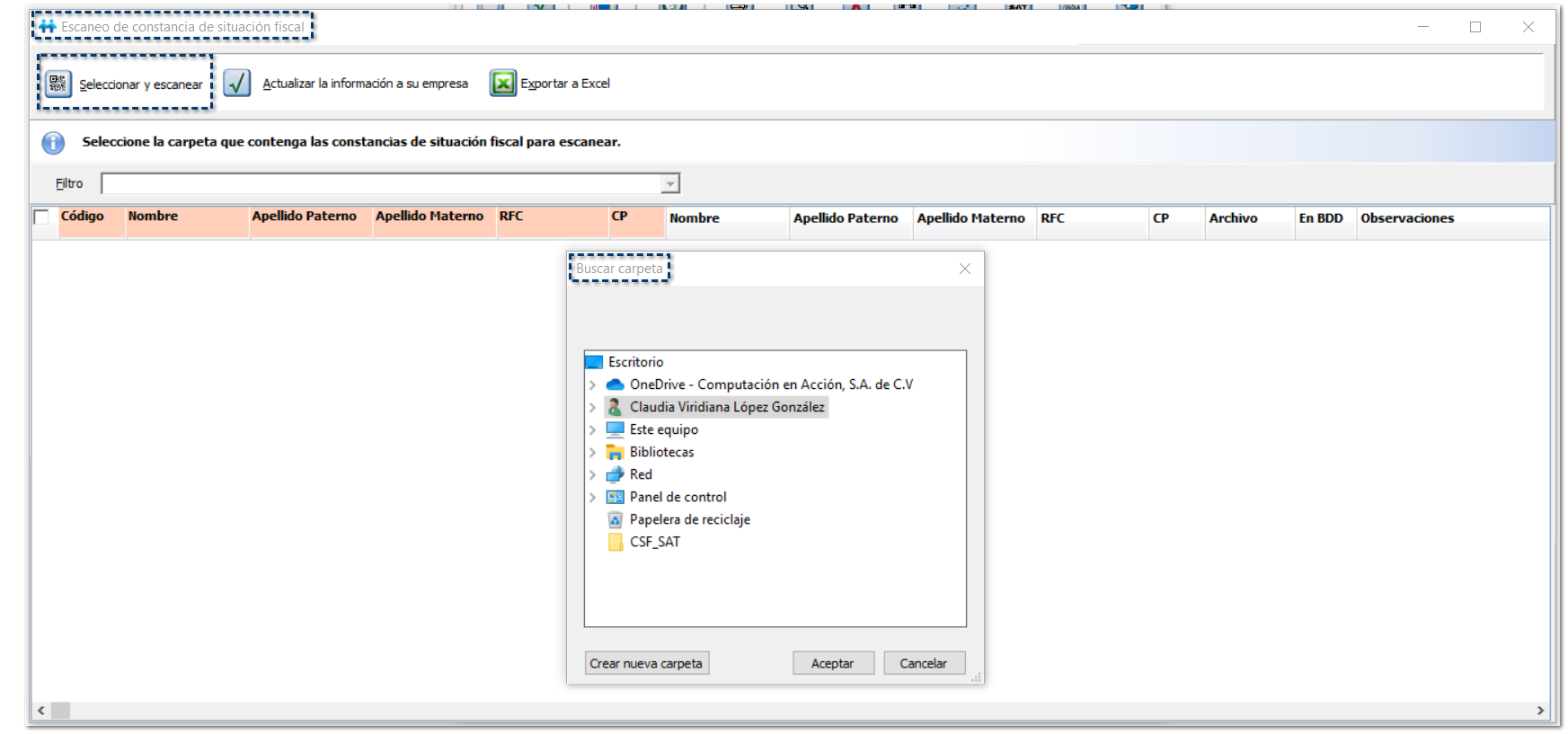This screenshot has width=1568, height=734.
Task: Click the orange-highlighted RFC column header
Action: click(553, 222)
